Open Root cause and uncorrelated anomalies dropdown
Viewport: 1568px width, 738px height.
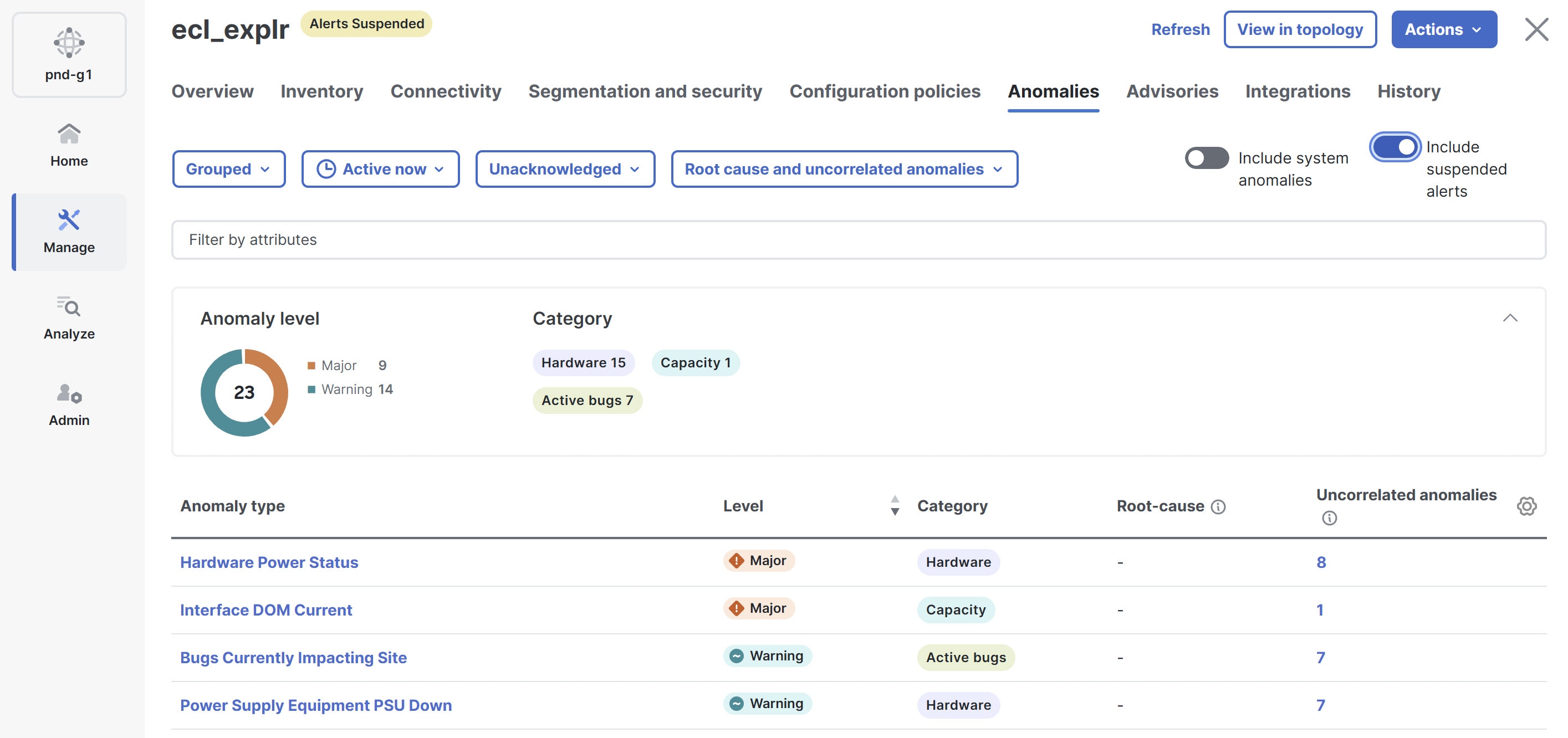(844, 169)
